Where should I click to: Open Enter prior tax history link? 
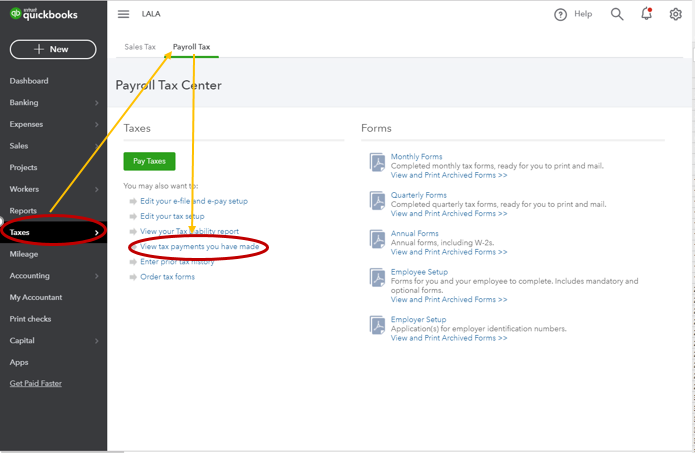click(177, 261)
